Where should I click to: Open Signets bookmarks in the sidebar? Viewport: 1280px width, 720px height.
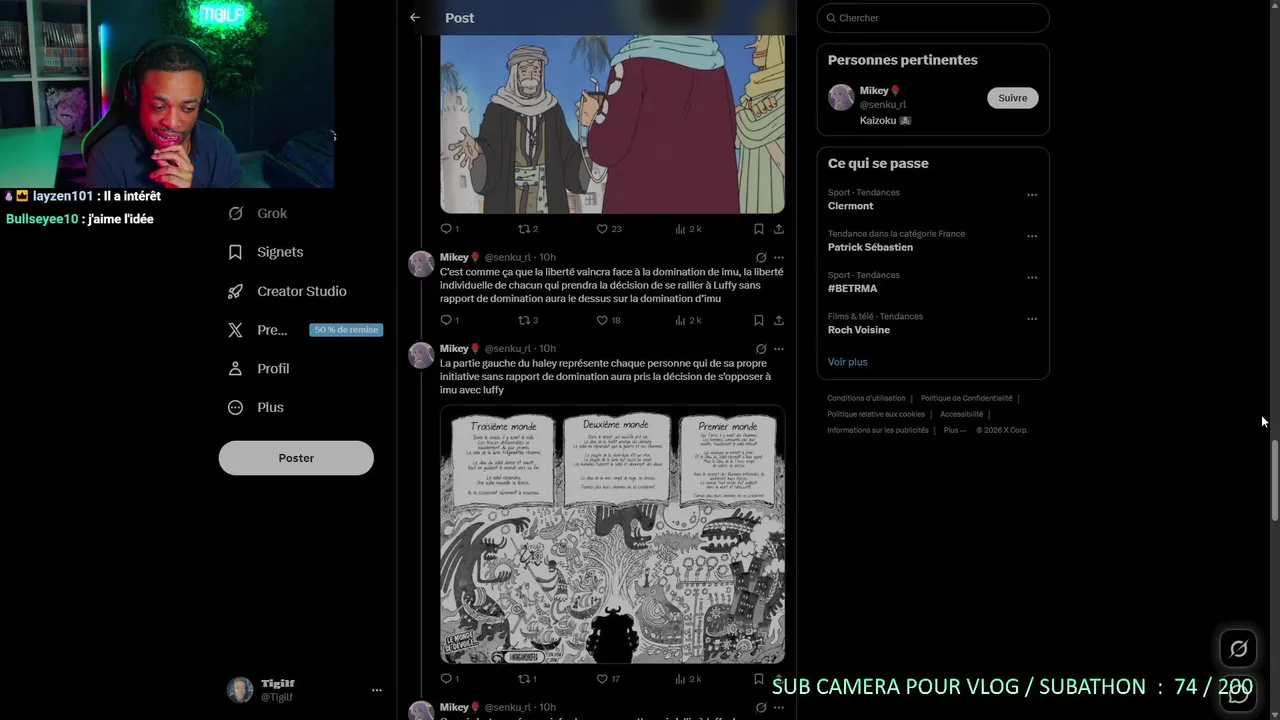coord(266,252)
